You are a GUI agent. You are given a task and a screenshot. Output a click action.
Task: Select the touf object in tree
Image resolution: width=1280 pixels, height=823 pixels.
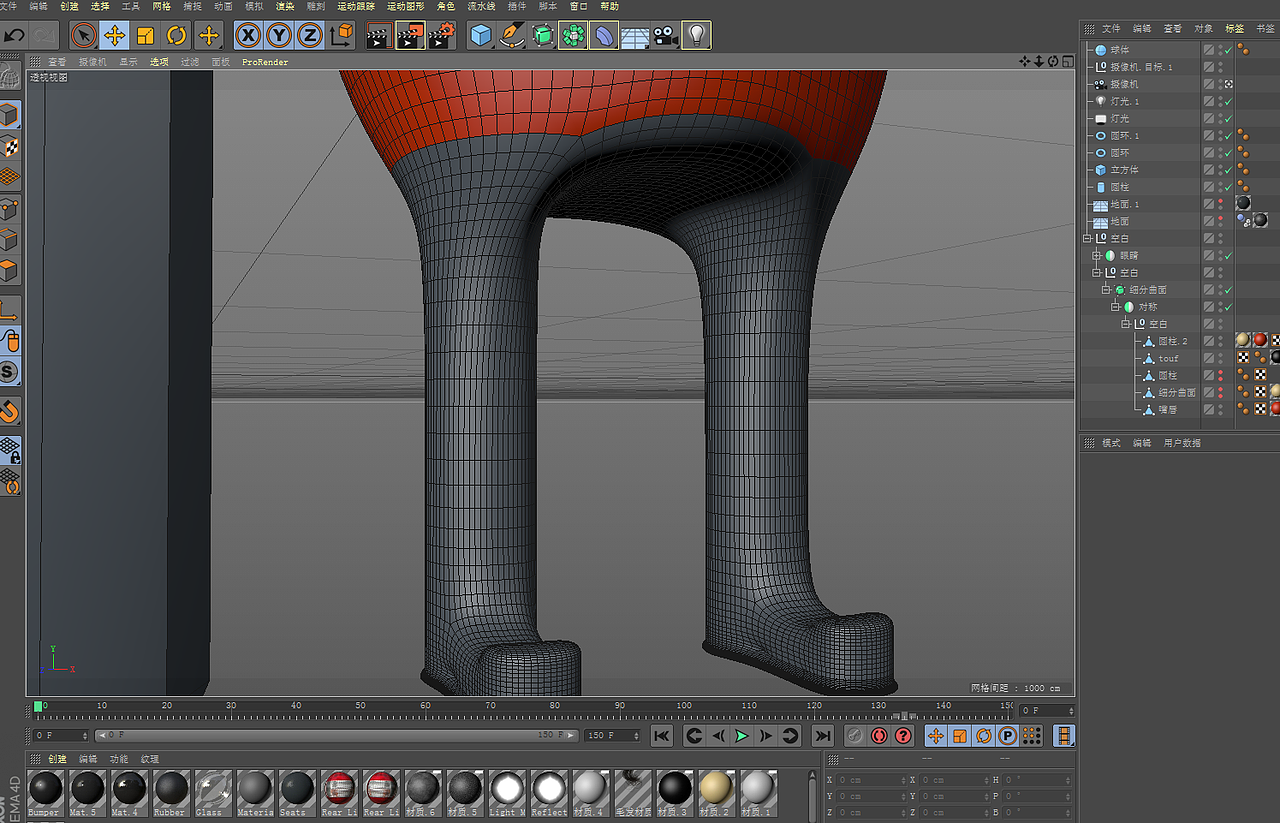[1168, 358]
